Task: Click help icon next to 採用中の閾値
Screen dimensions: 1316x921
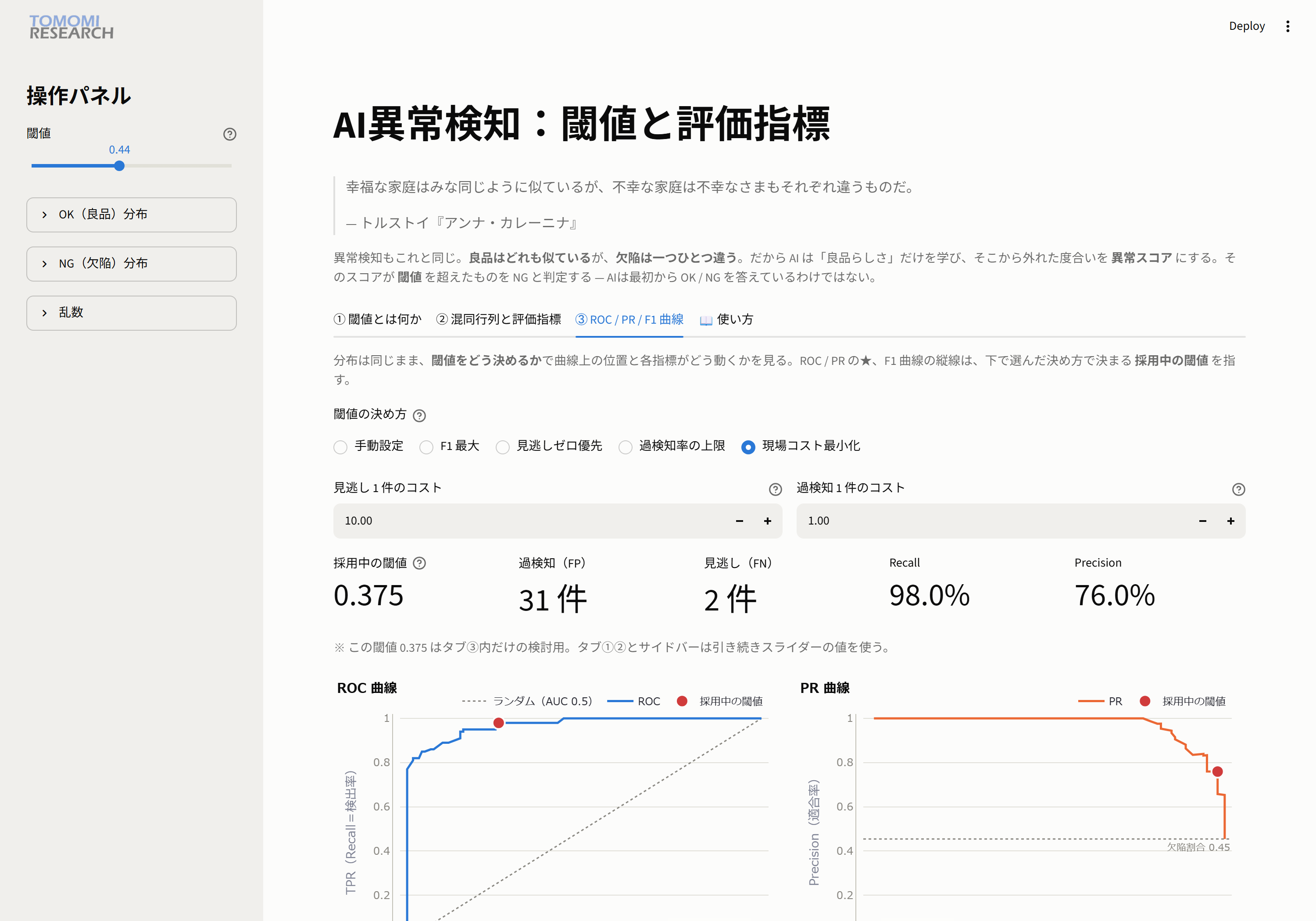Action: (419, 564)
